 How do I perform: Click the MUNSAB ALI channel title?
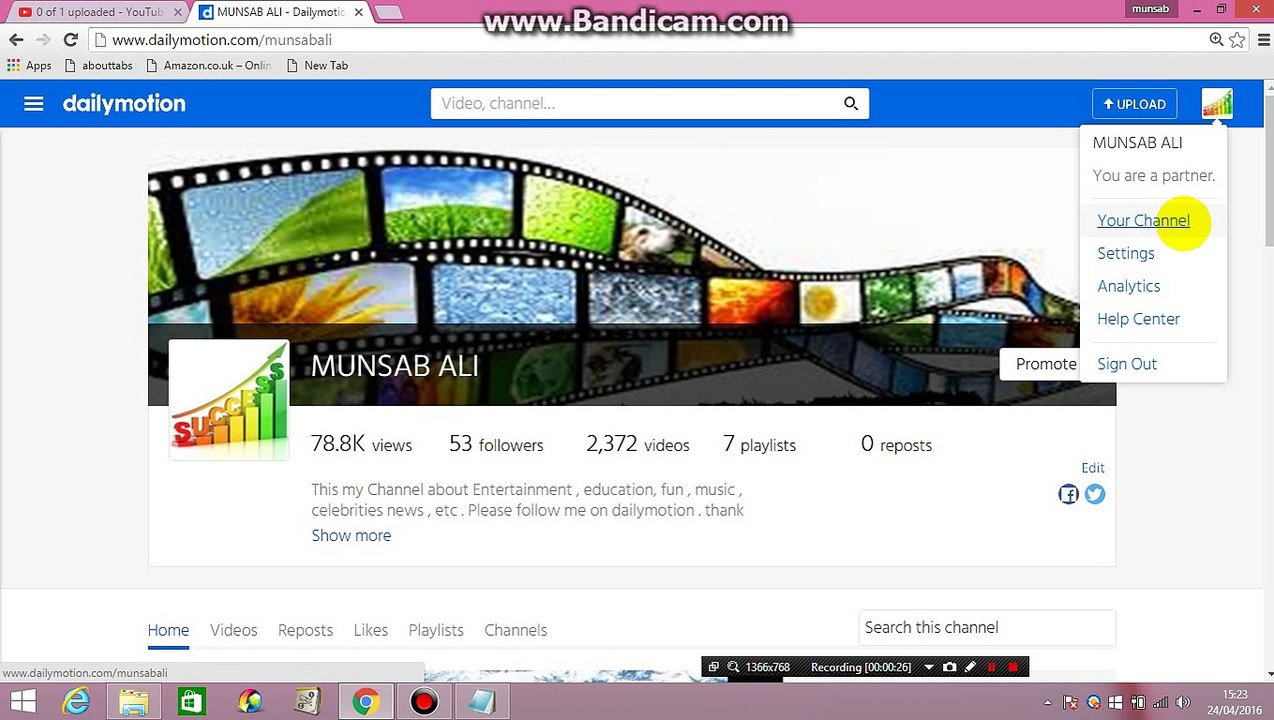394,366
